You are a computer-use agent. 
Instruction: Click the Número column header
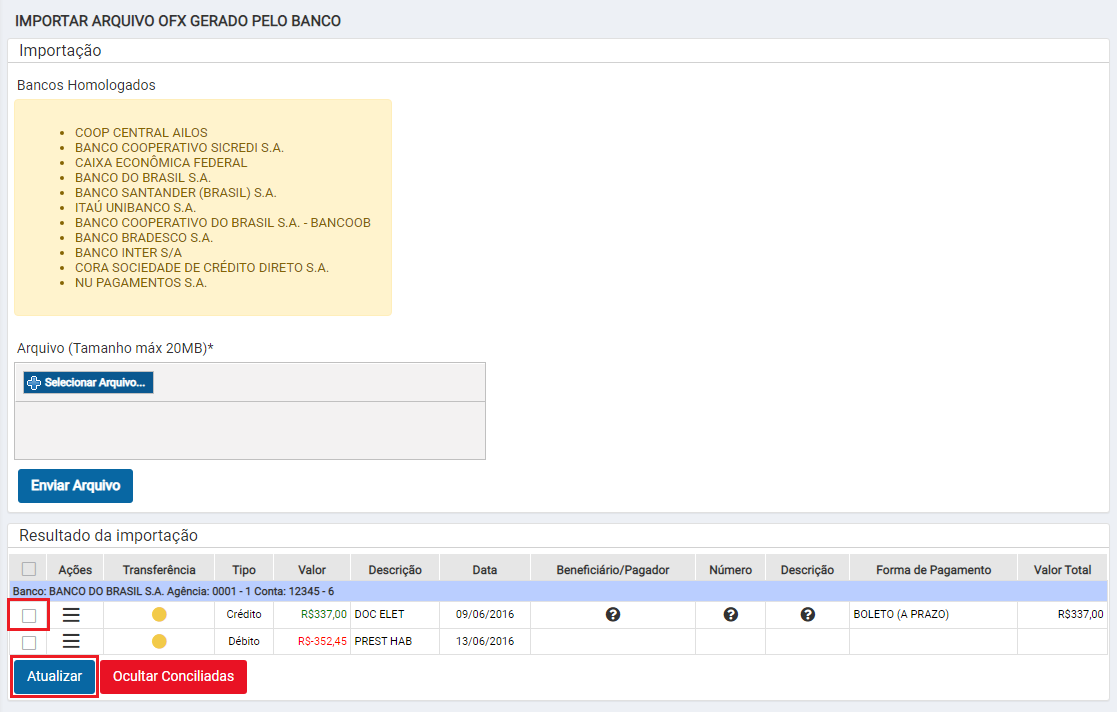point(730,569)
